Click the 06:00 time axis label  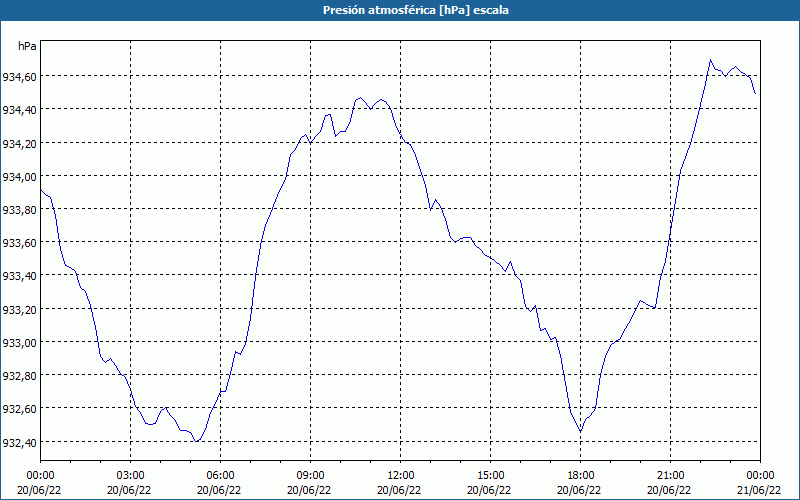click(x=220, y=476)
